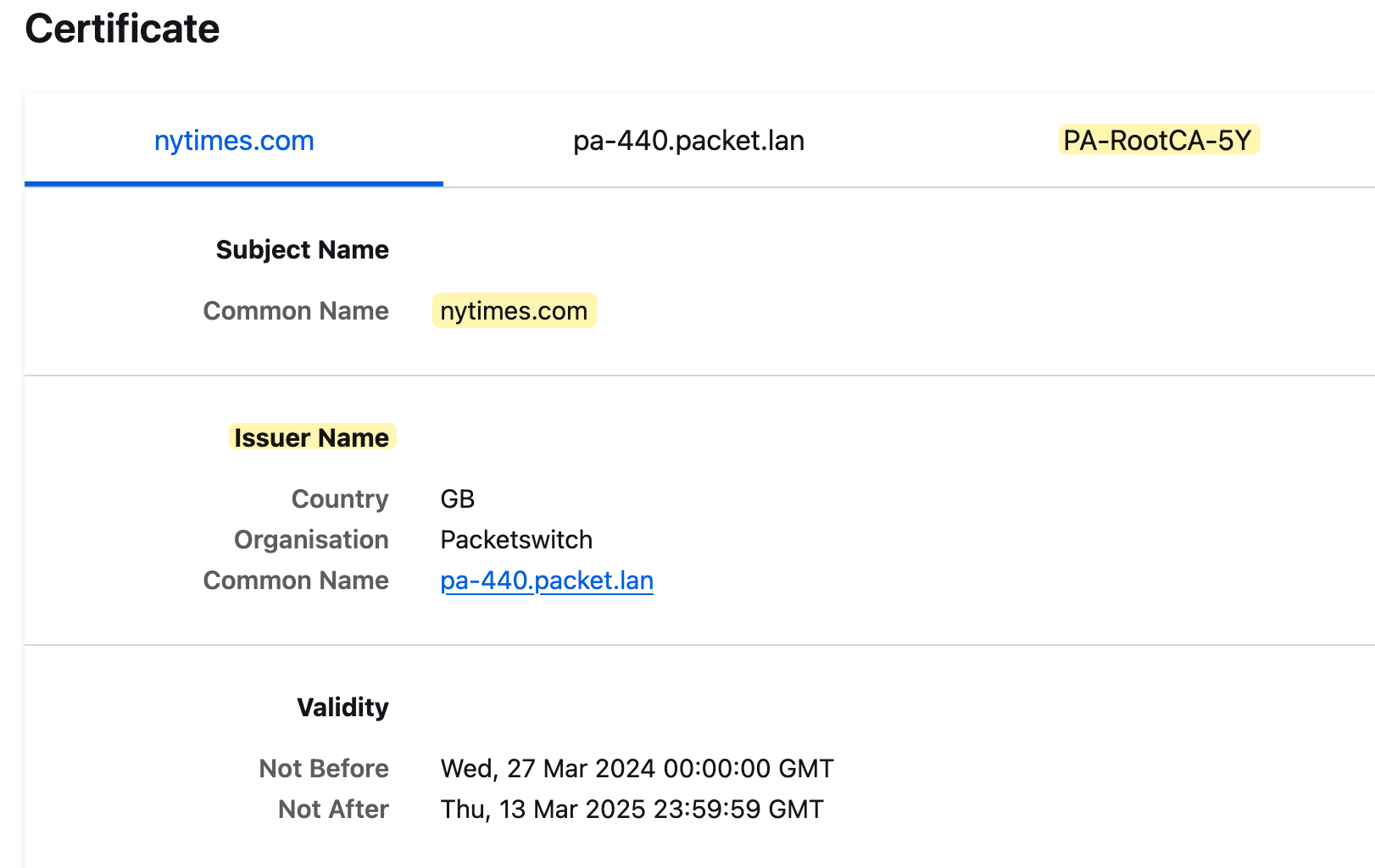Switch to the pa-440.packet.lan tab

point(687,141)
